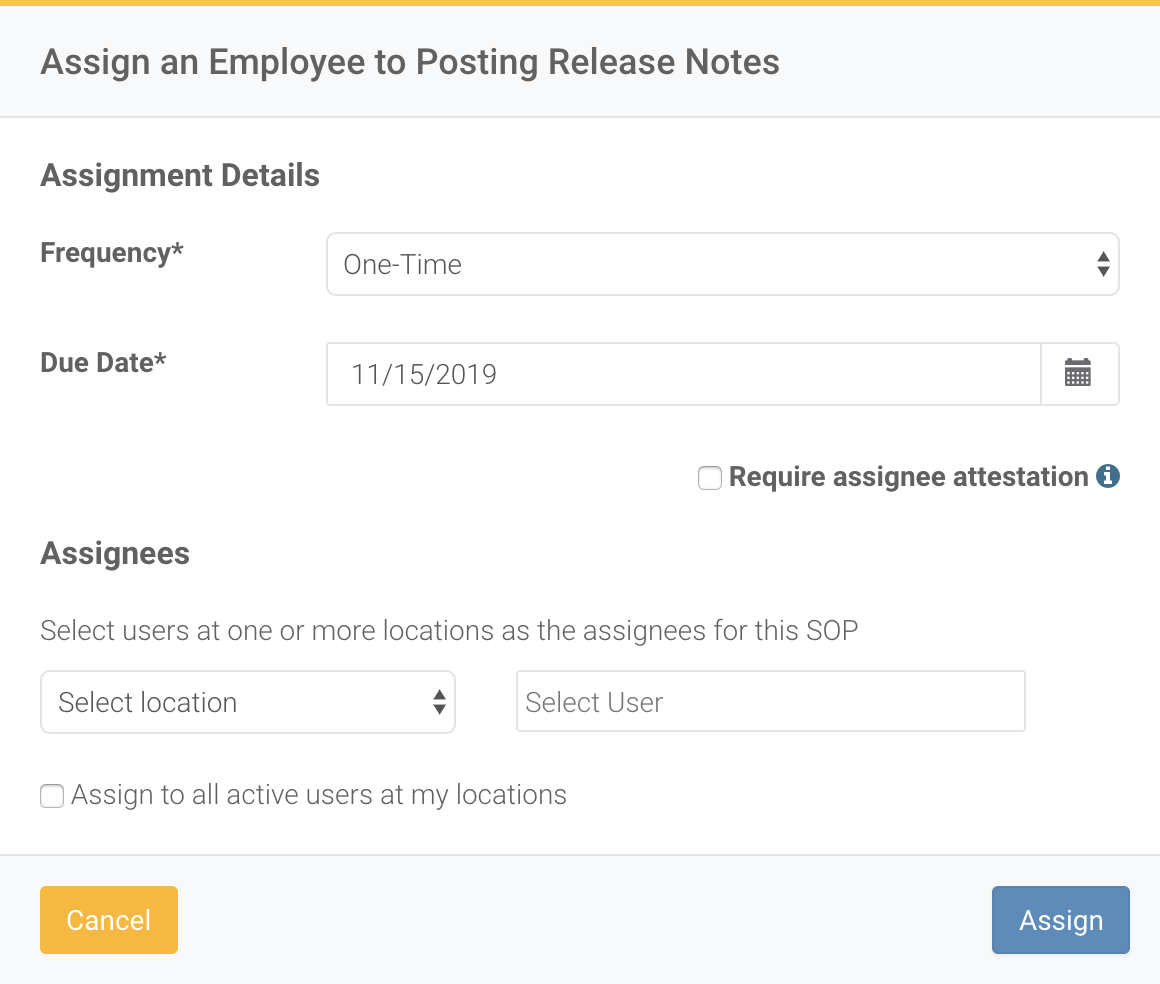Click the Frequency* label
Viewport: 1160px width, 984px height.
112,253
